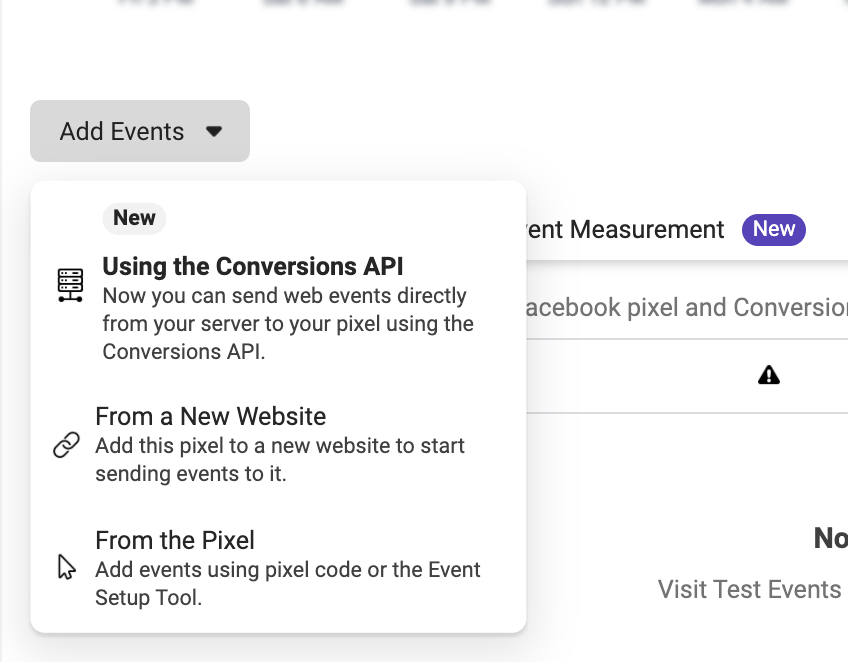Click the cursor arrow icon for From the Pixel
Viewport: 848px width, 662px height.
pos(67,567)
